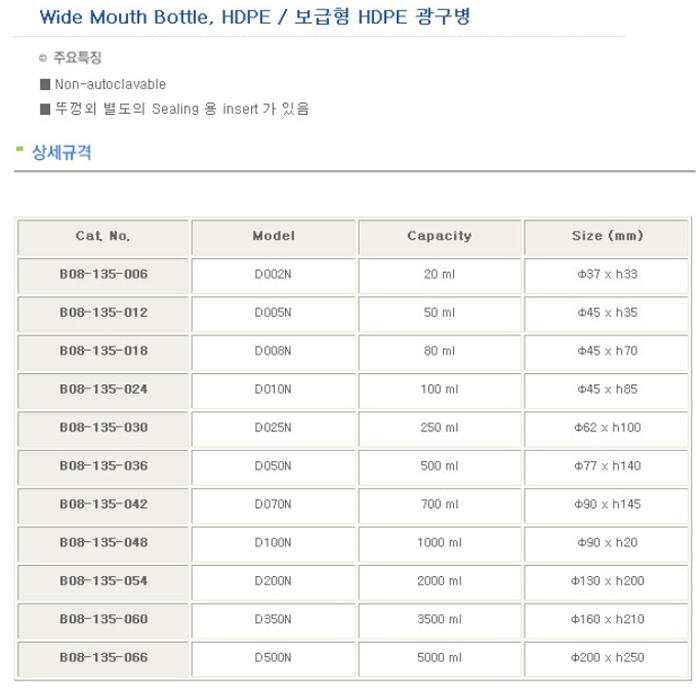This screenshot has height=695, width=700.
Task: Click the 주요특징 section heading
Action: [x=77, y=58]
